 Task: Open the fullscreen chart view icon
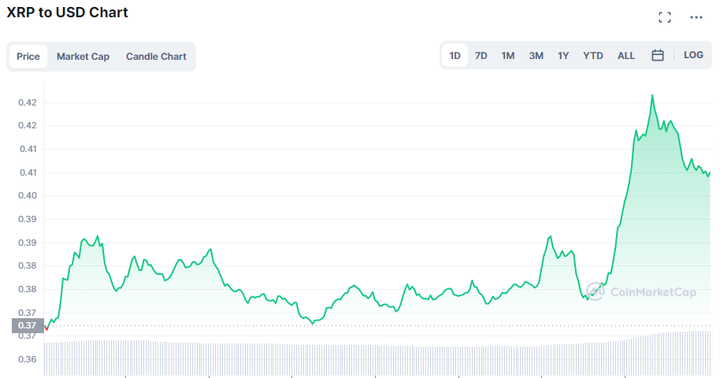tap(664, 17)
